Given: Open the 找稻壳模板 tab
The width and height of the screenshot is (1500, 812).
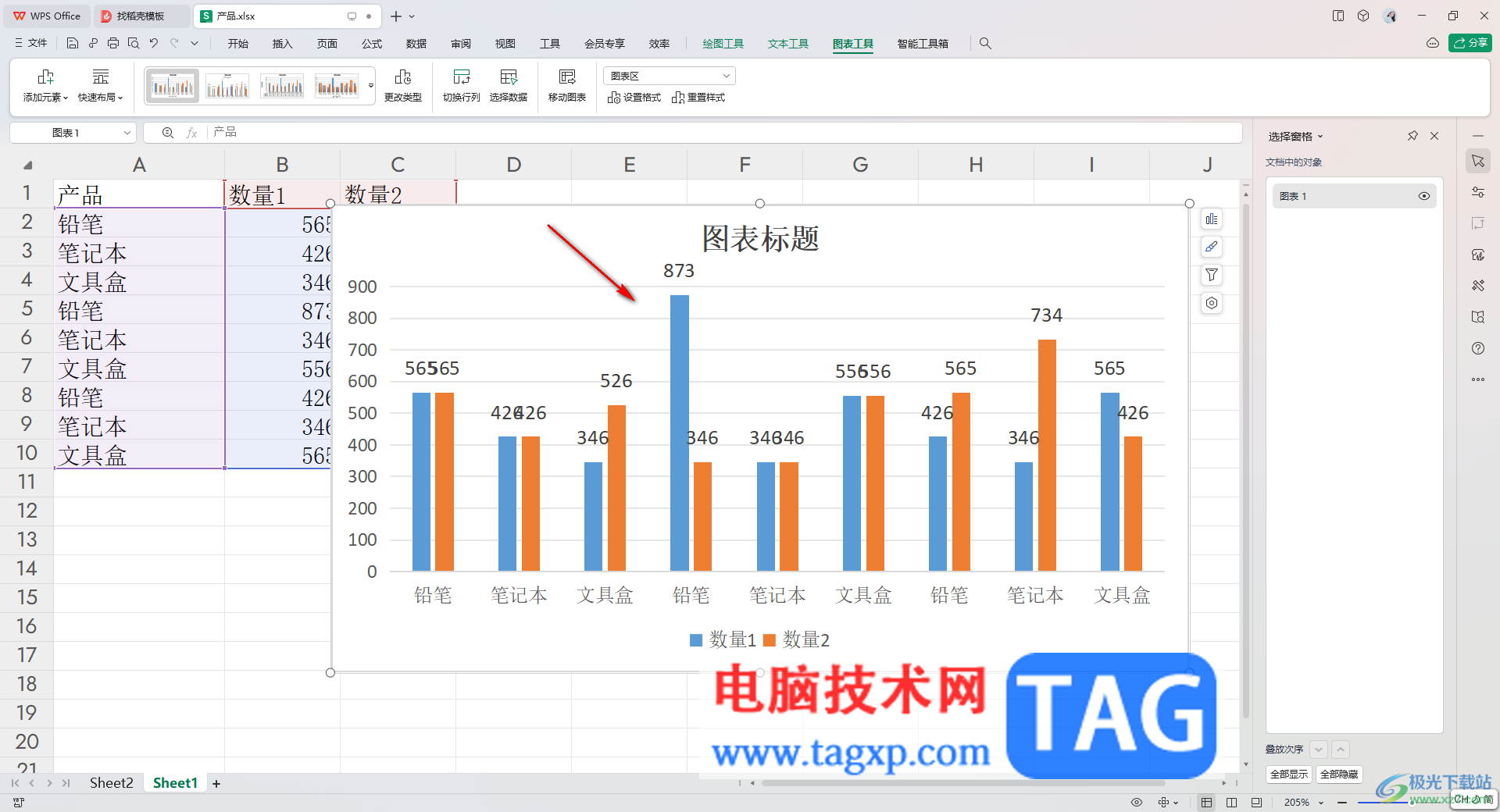Looking at the screenshot, I should 141,16.
